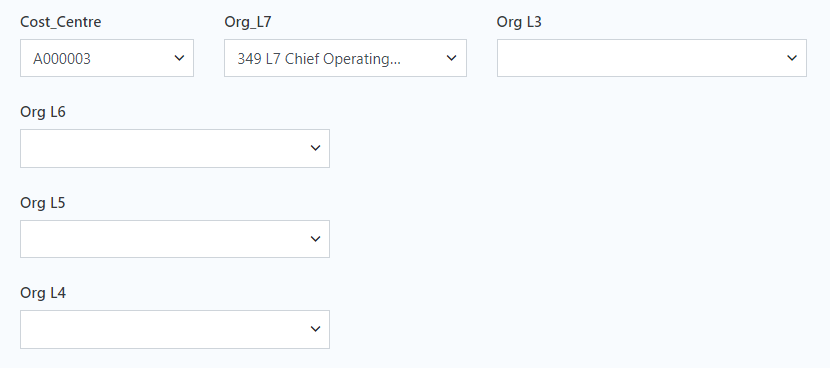Open the Org_L7 combo box field

click(345, 58)
